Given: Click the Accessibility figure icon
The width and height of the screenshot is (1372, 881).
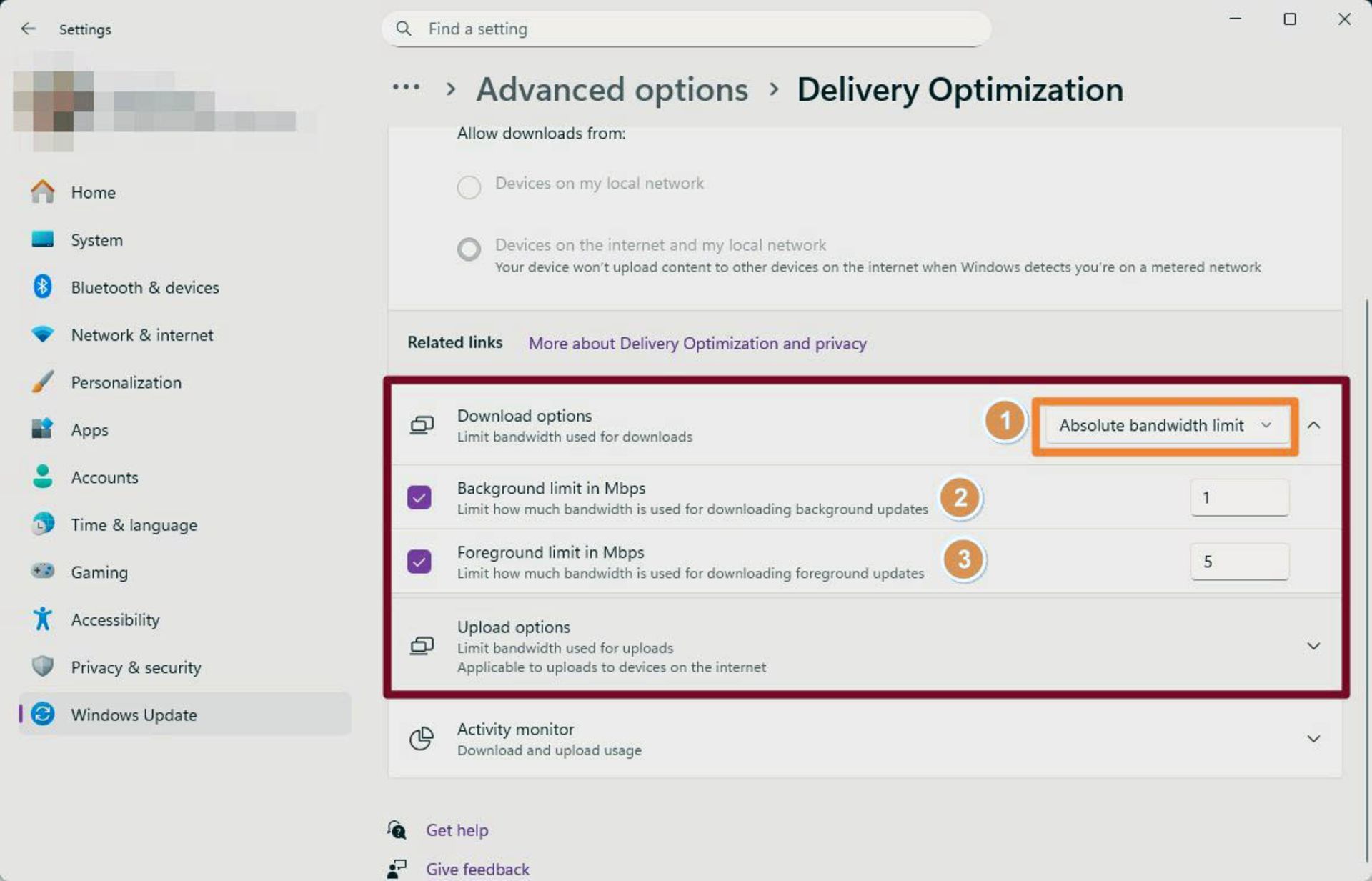Looking at the screenshot, I should pyautogui.click(x=42, y=619).
